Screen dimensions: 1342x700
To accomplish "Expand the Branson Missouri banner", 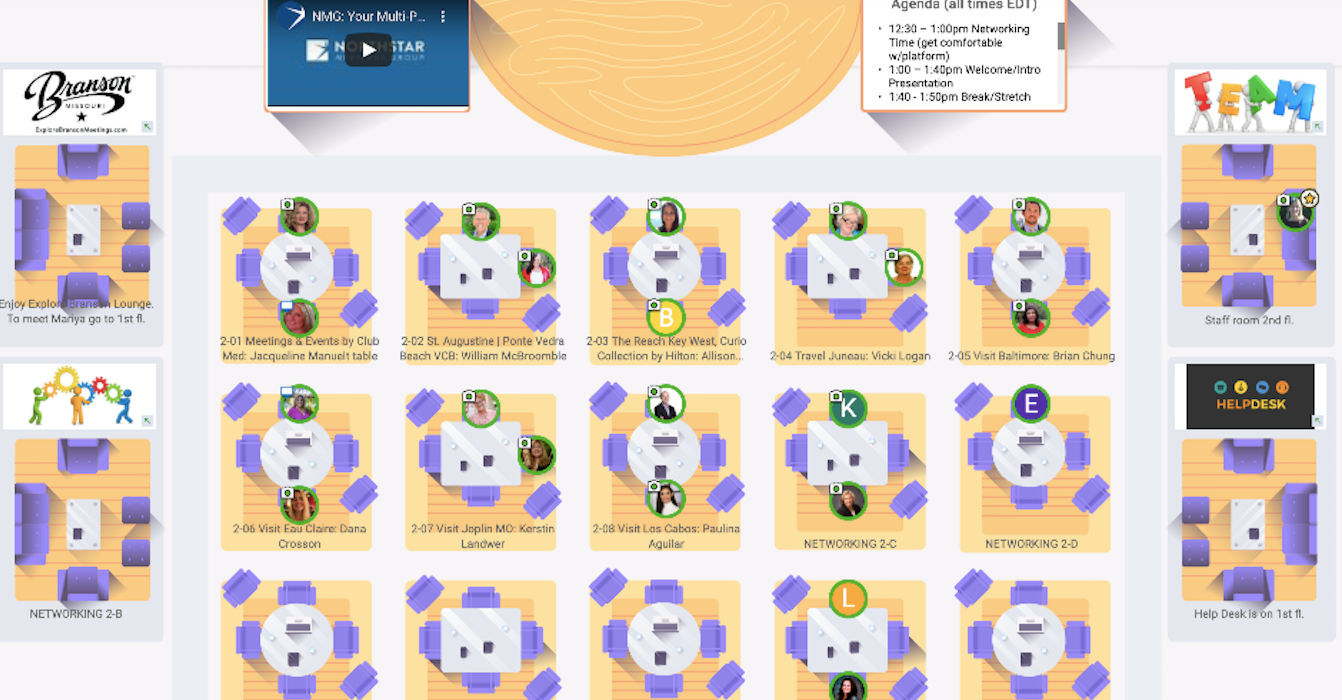I will [147, 127].
